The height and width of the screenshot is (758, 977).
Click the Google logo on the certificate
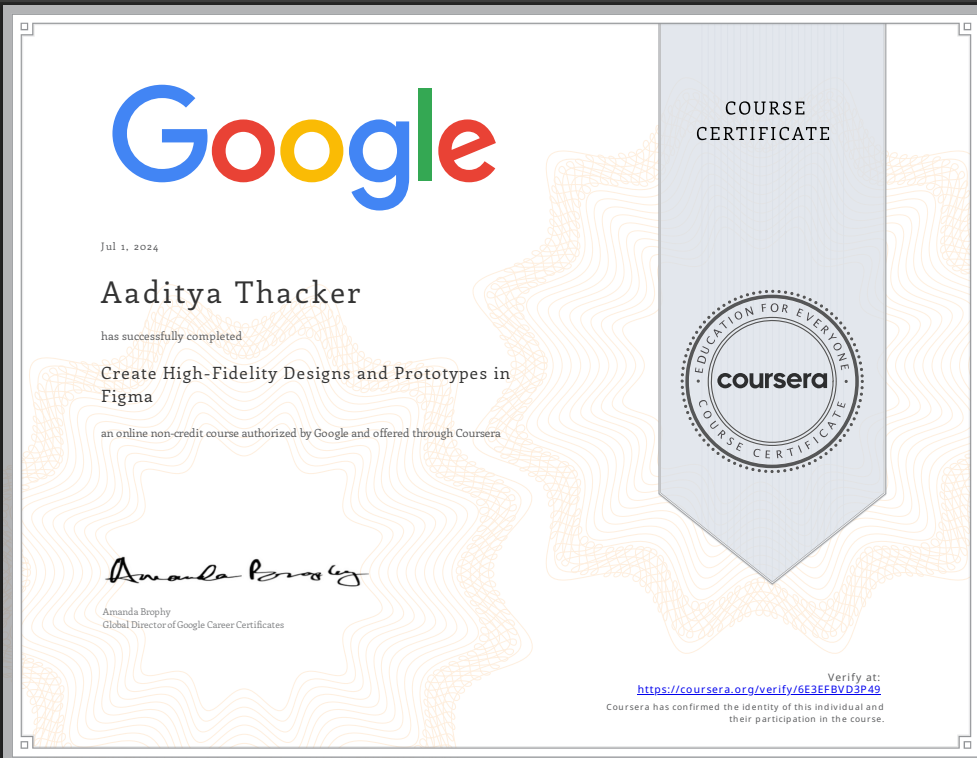click(x=304, y=147)
